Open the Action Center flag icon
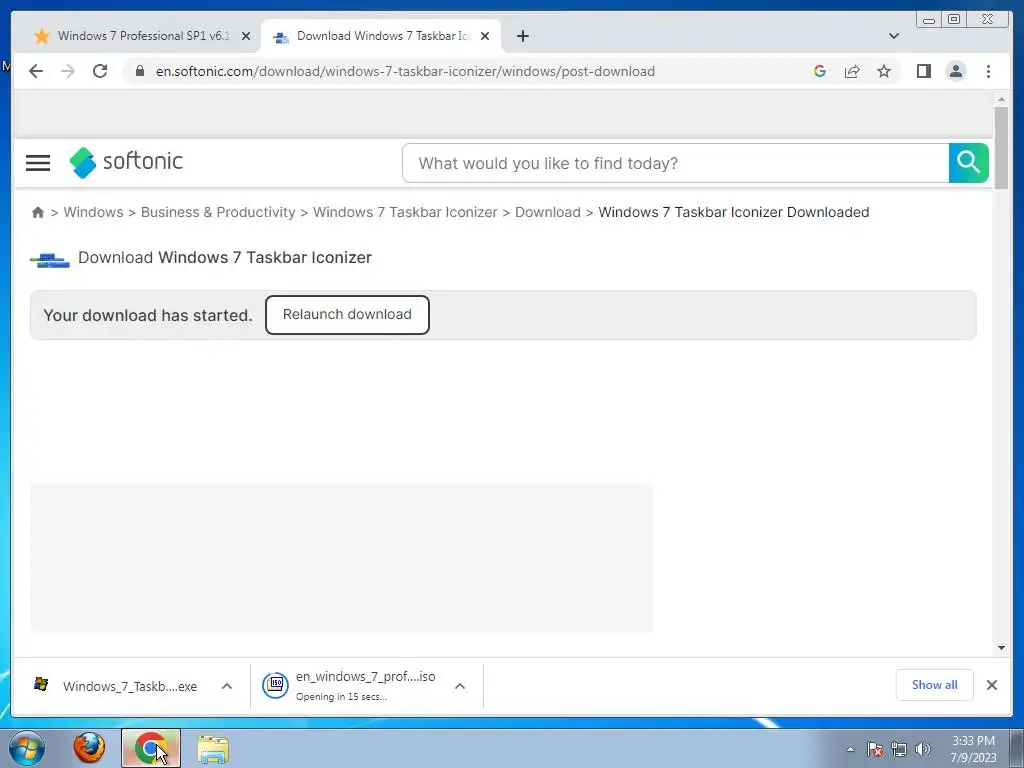This screenshot has width=1024, height=768. coord(874,749)
